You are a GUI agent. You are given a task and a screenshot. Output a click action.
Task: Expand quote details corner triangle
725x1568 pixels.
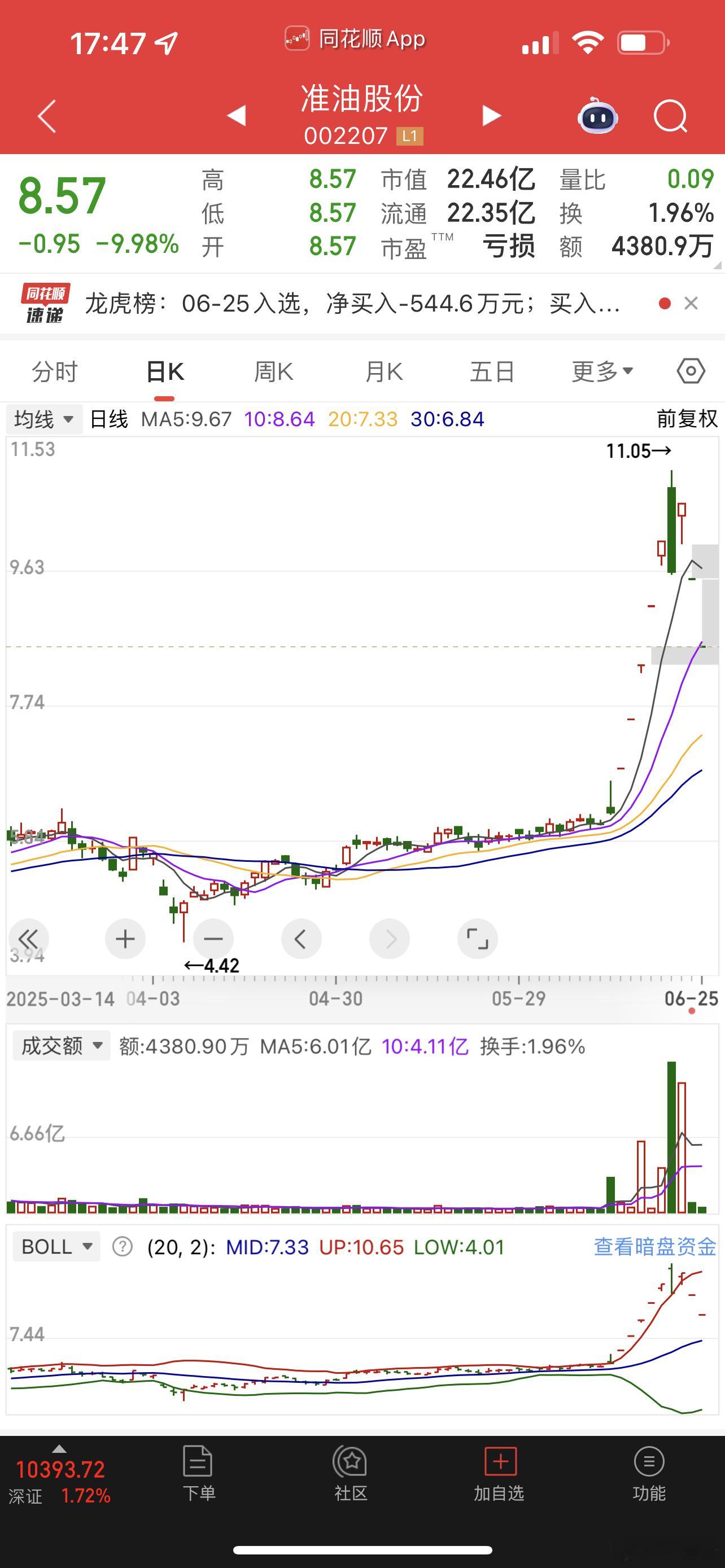point(717,265)
